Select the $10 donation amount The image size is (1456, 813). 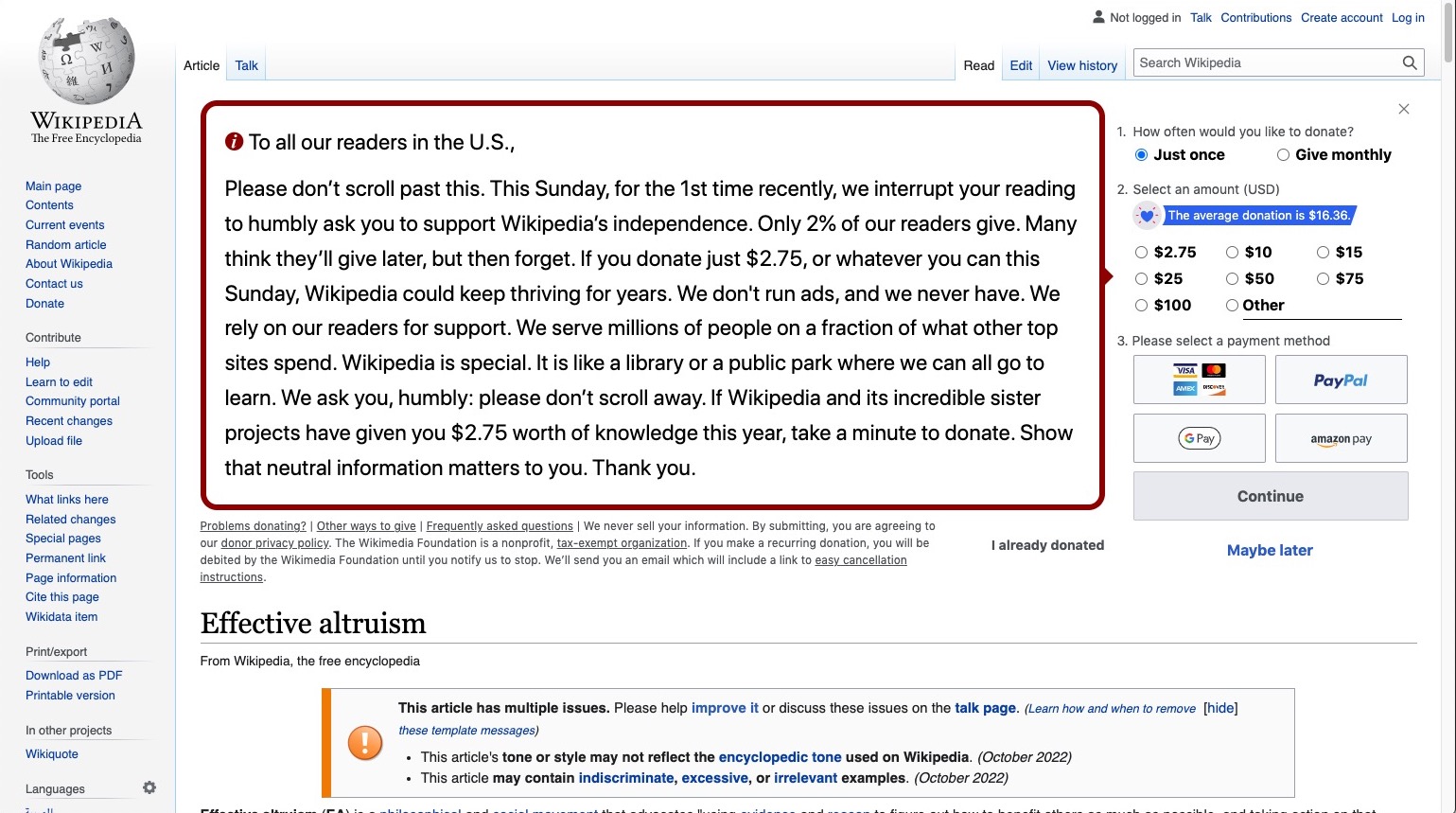tap(1232, 253)
